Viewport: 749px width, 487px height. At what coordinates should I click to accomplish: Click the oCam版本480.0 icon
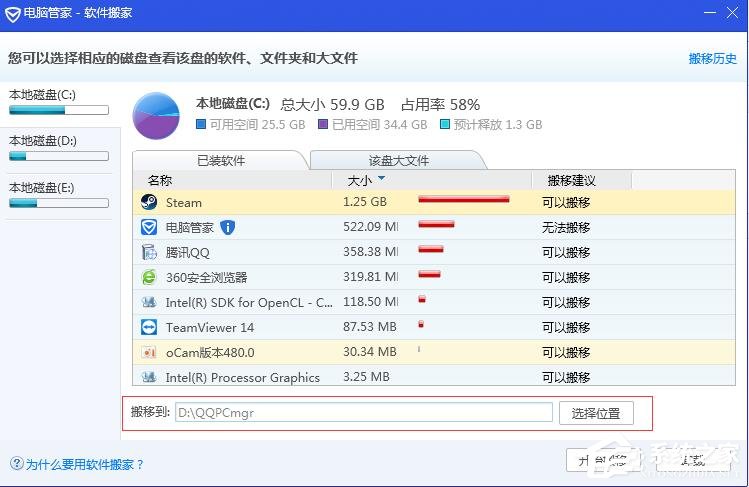(x=149, y=352)
